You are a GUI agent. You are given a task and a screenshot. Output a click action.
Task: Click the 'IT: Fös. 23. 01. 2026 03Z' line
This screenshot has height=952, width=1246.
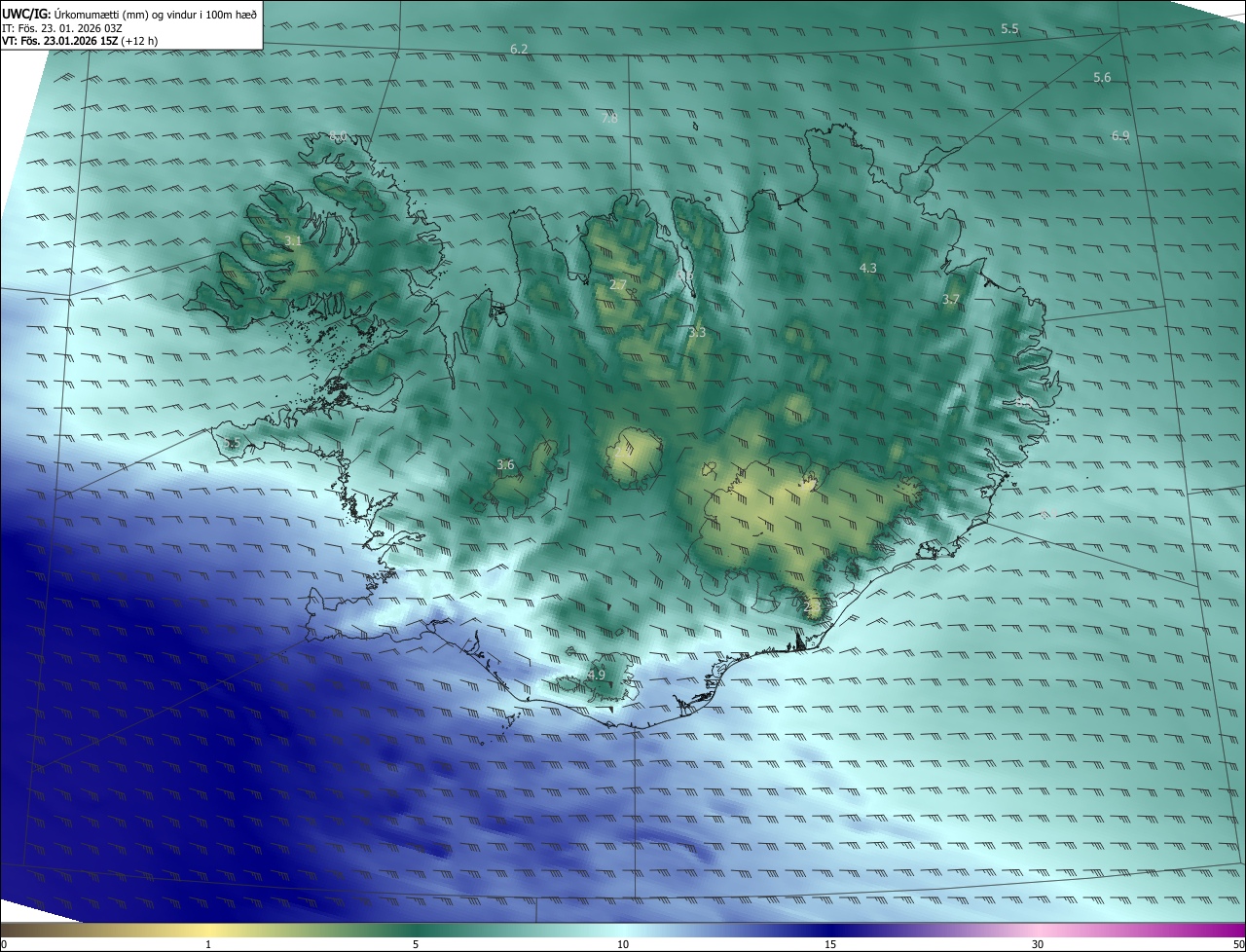pos(61,27)
